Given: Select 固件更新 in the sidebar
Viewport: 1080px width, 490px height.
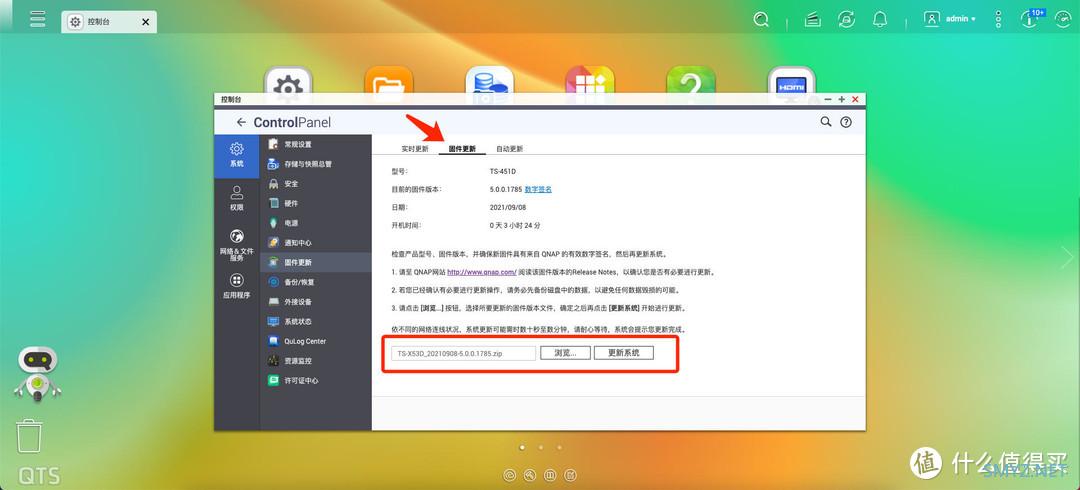Looking at the screenshot, I should point(315,263).
